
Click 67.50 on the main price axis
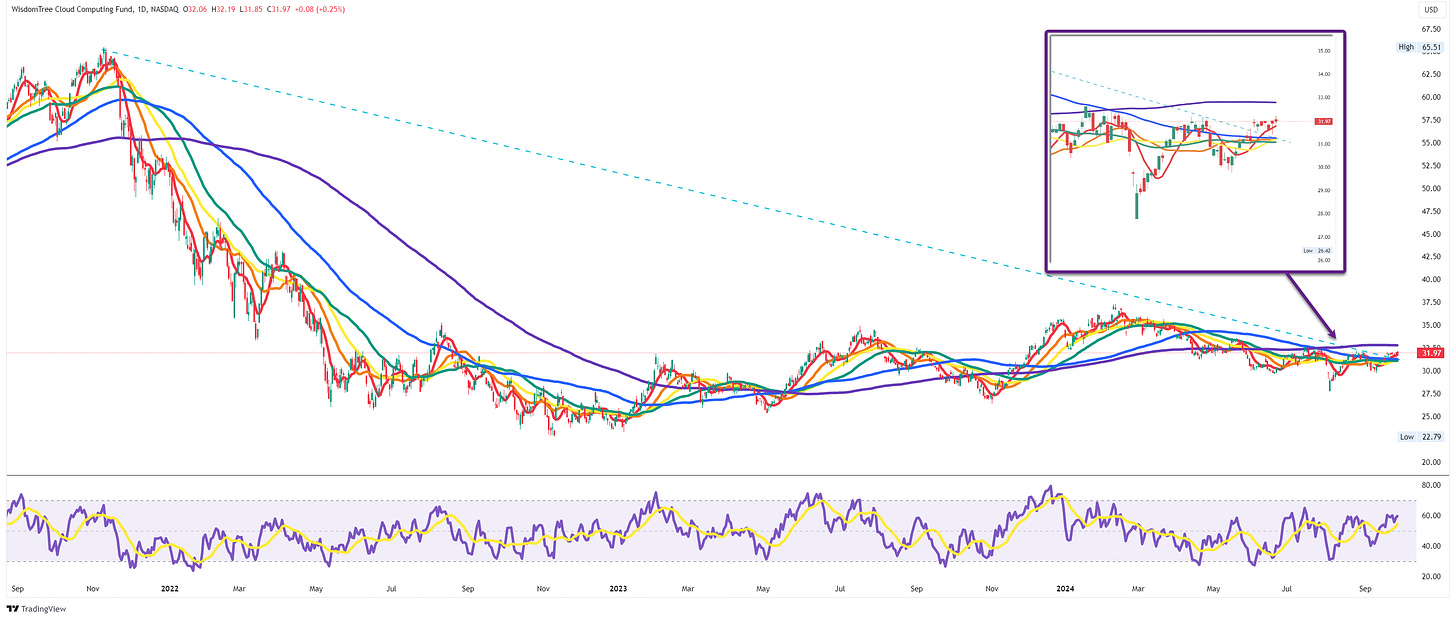tap(1432, 29)
